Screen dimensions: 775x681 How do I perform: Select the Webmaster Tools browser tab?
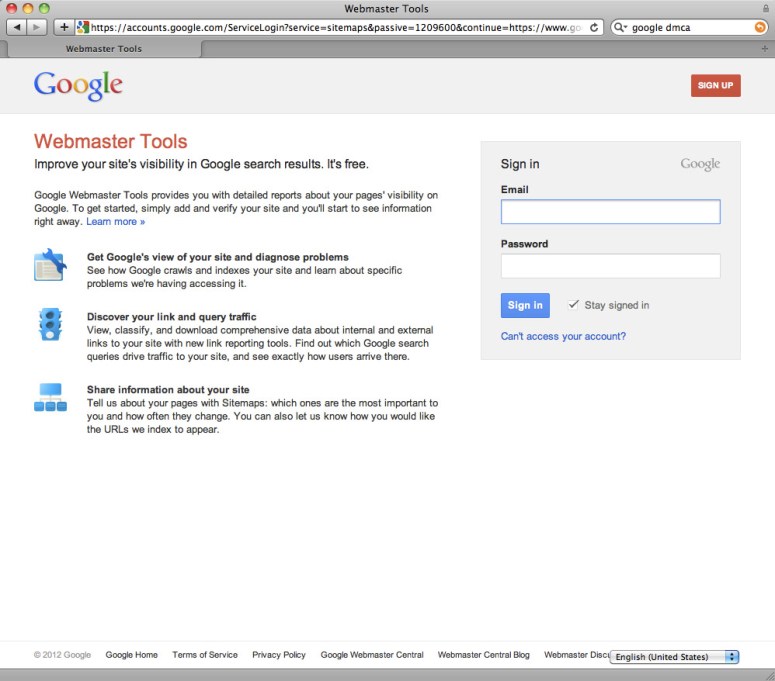[x=103, y=48]
